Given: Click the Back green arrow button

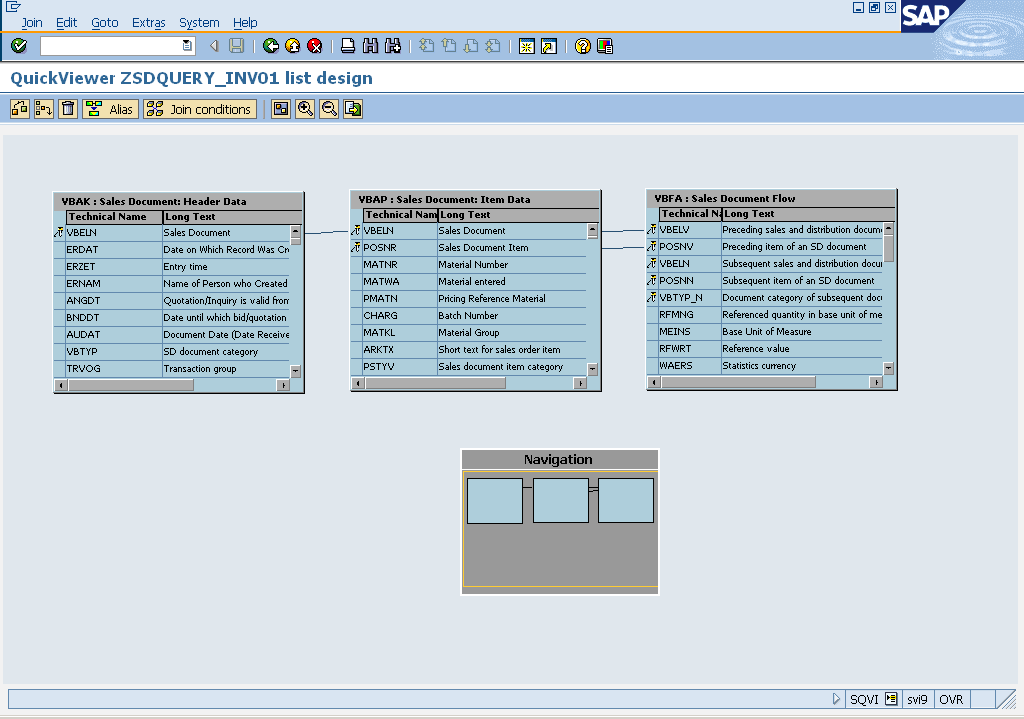Looking at the screenshot, I should [270, 46].
